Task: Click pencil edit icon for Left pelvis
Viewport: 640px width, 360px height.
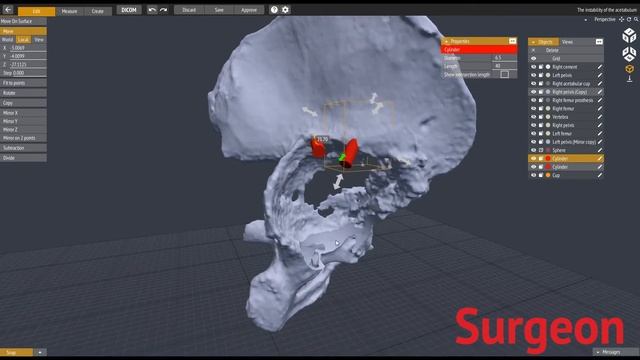Action: pyautogui.click(x=600, y=75)
